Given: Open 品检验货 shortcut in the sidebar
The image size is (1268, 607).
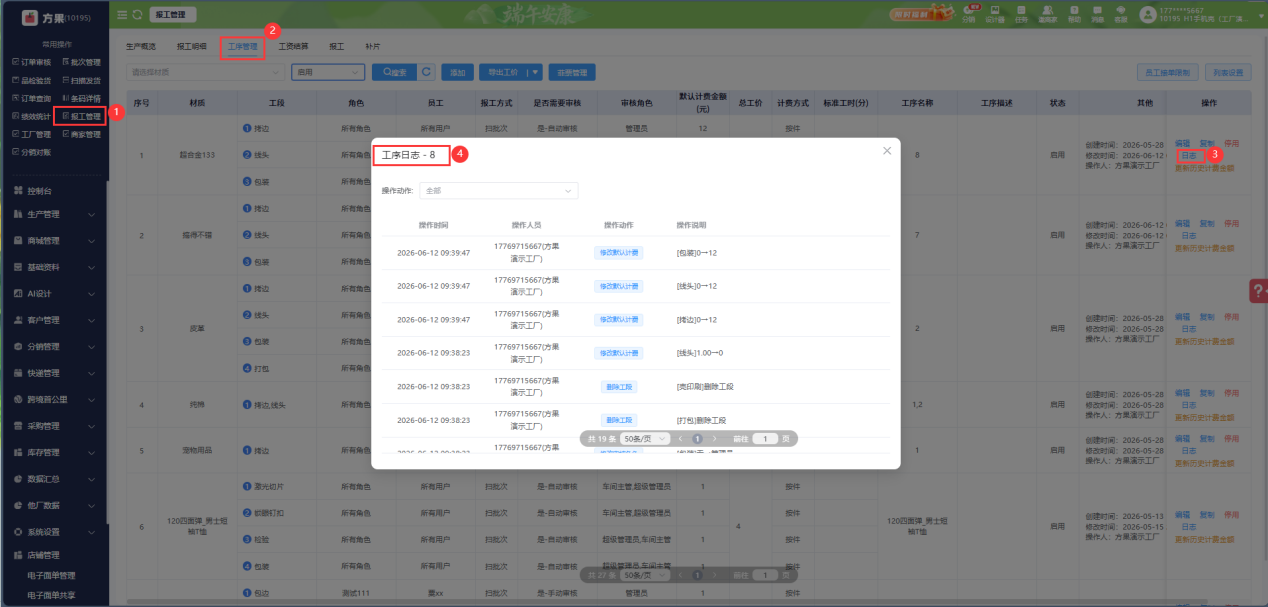Looking at the screenshot, I should click(x=31, y=80).
